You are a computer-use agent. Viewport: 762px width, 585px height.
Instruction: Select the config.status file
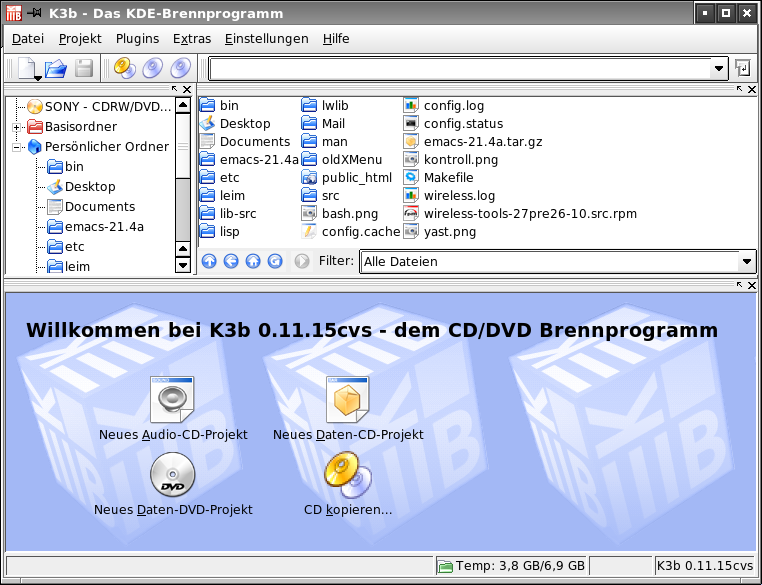pos(453,123)
